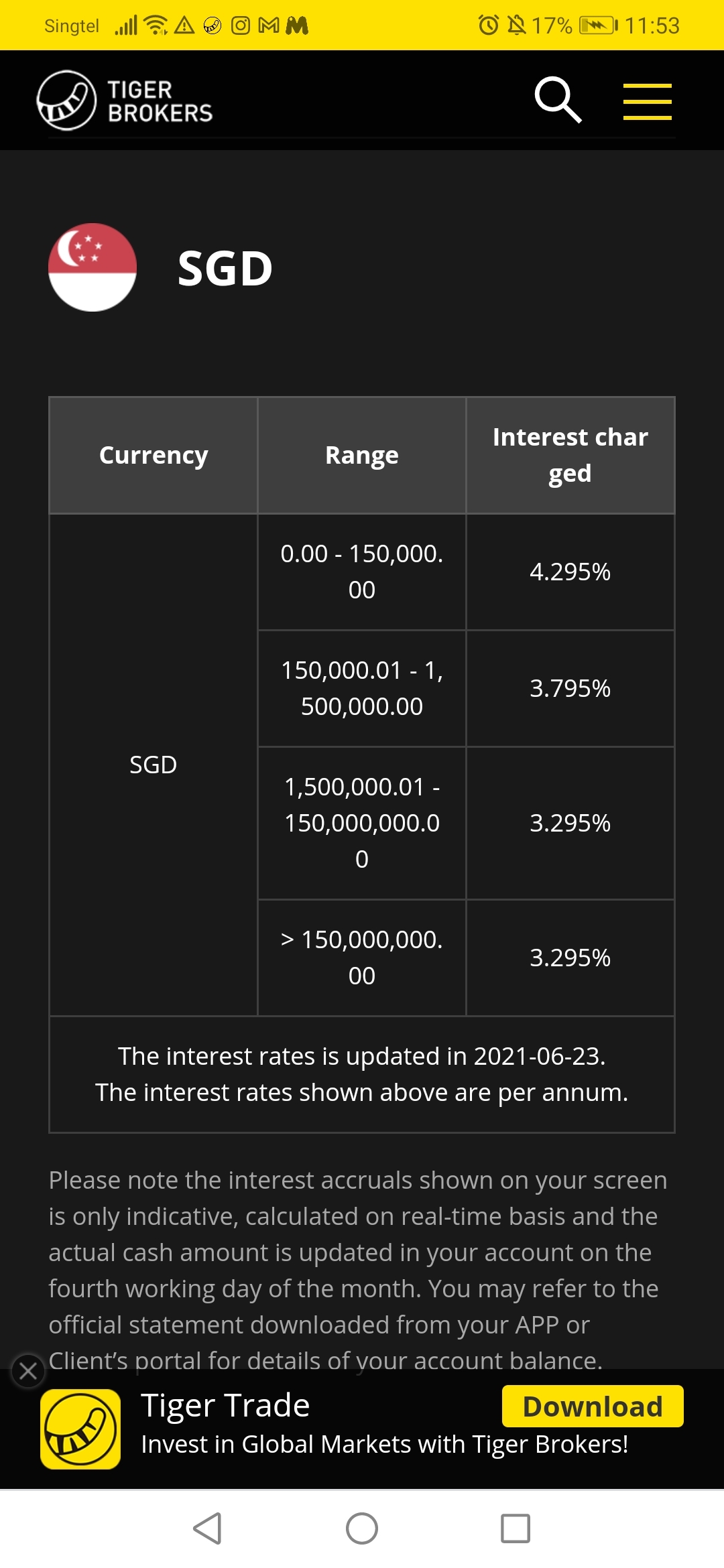Viewport: 724px width, 1568px height.
Task: Tap the Range column header
Action: pyautogui.click(x=362, y=455)
